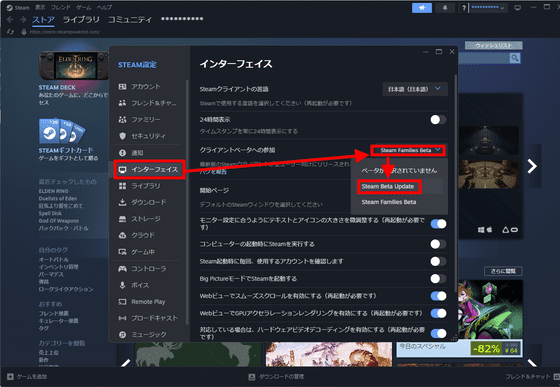The image size is (560, 387).
Task: Open ELDEN RING in recently viewed list
Action: tap(54, 191)
